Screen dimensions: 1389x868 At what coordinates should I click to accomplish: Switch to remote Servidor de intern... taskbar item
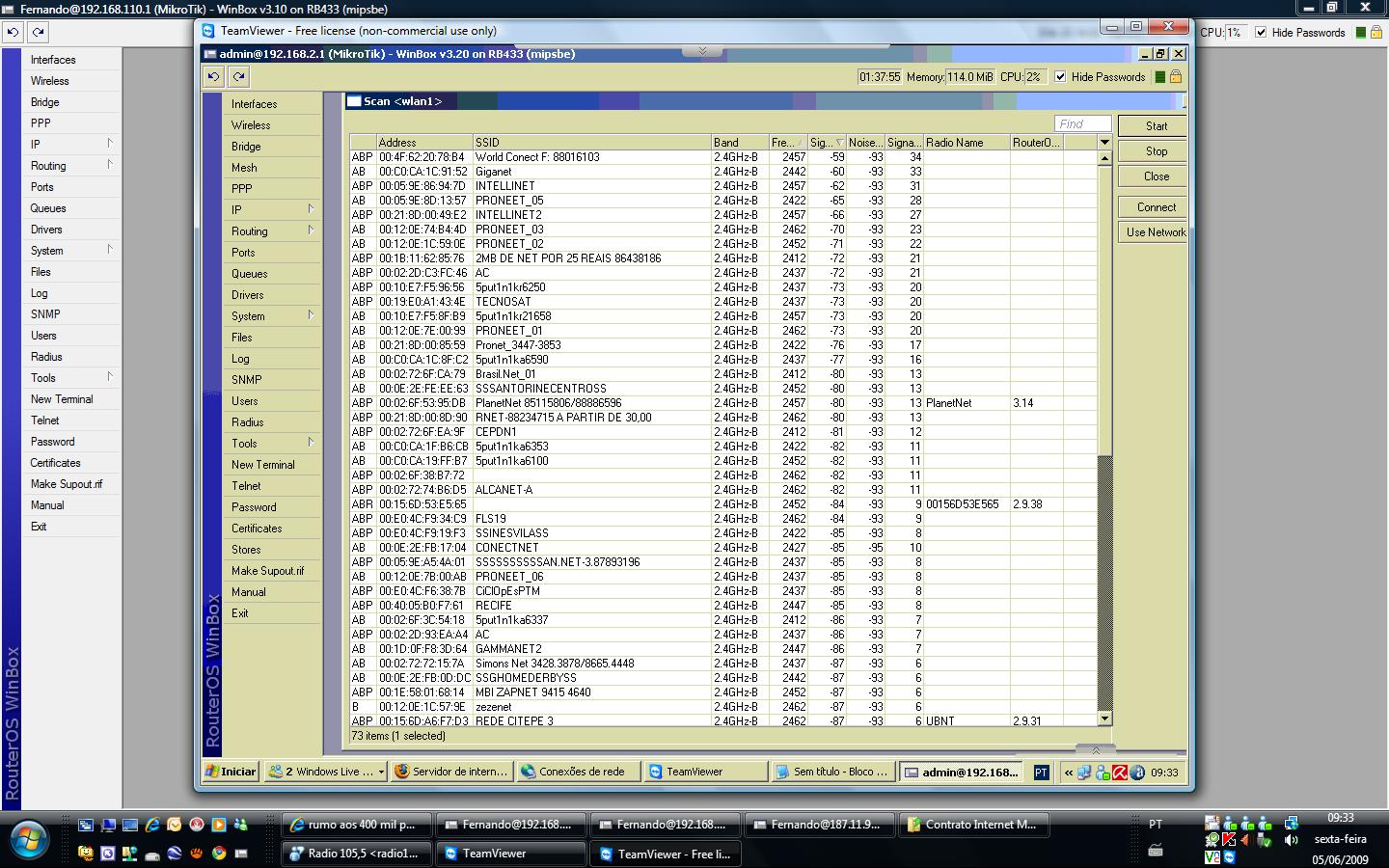[450, 772]
